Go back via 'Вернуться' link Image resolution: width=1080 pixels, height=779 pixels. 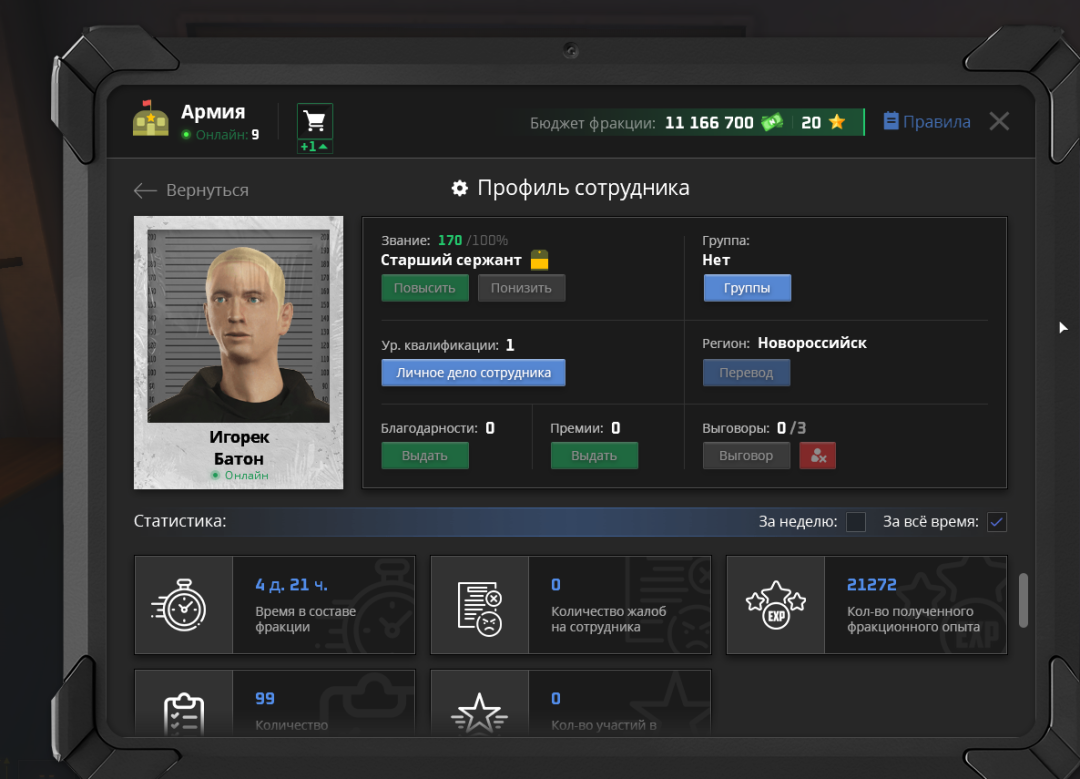[x=191, y=190]
